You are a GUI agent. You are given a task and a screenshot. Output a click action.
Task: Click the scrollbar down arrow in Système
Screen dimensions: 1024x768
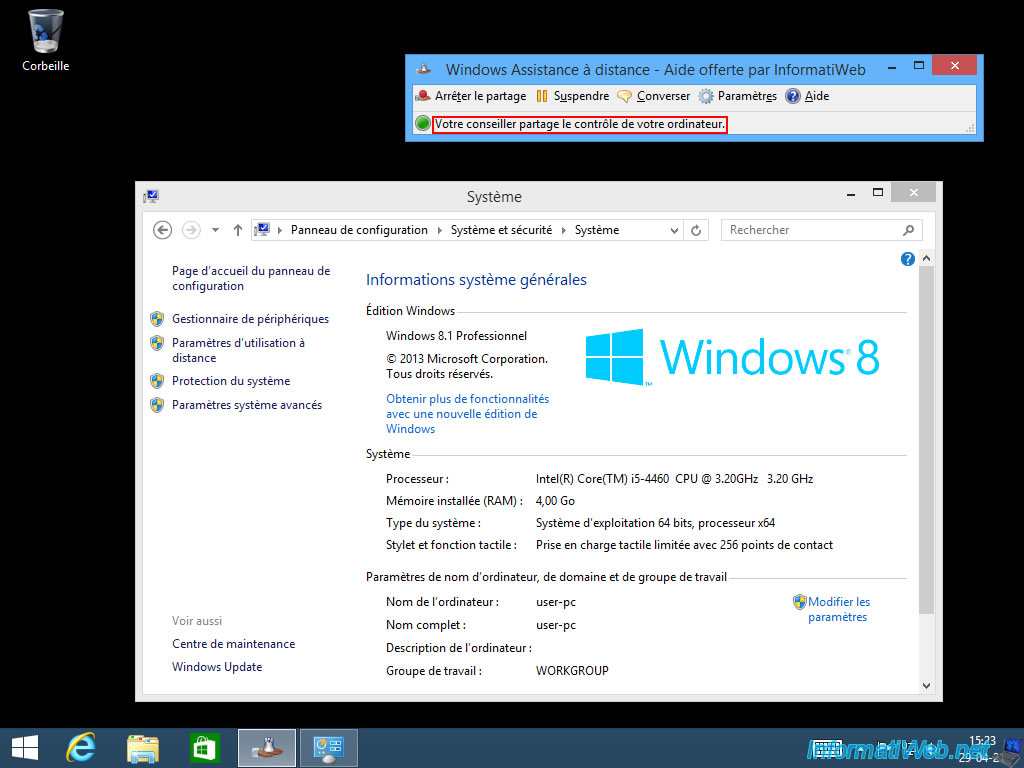pos(926,686)
